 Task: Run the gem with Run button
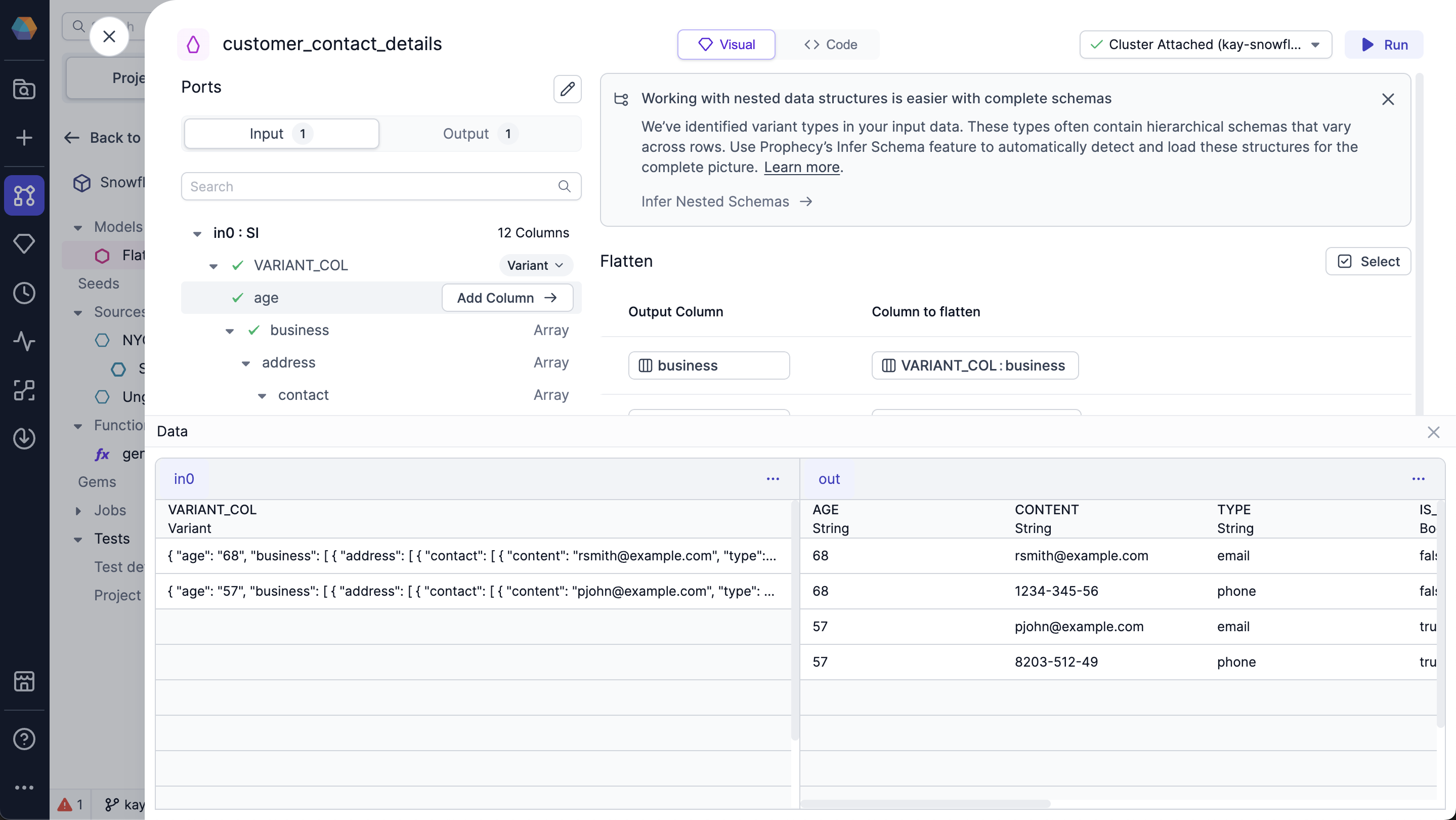point(1384,45)
